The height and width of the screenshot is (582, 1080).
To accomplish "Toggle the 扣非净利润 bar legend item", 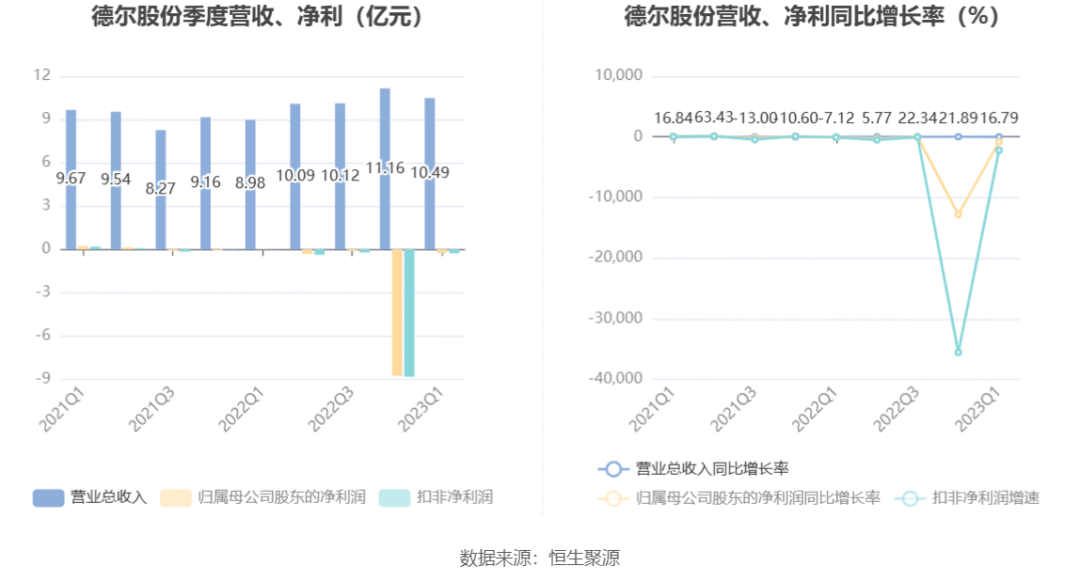I will click(394, 497).
